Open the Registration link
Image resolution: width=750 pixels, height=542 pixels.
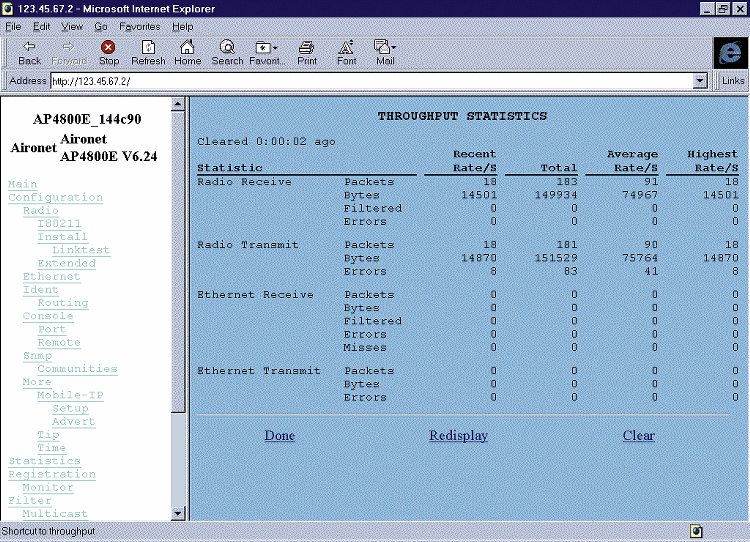52,474
